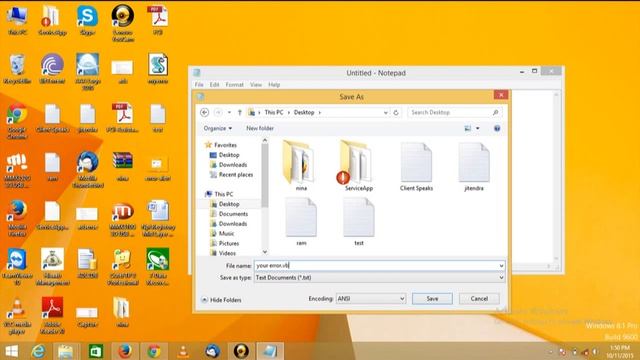Image resolution: width=640 pixels, height=360 pixels.
Task: Open the Help icon in Save As
Action: pos(497,128)
